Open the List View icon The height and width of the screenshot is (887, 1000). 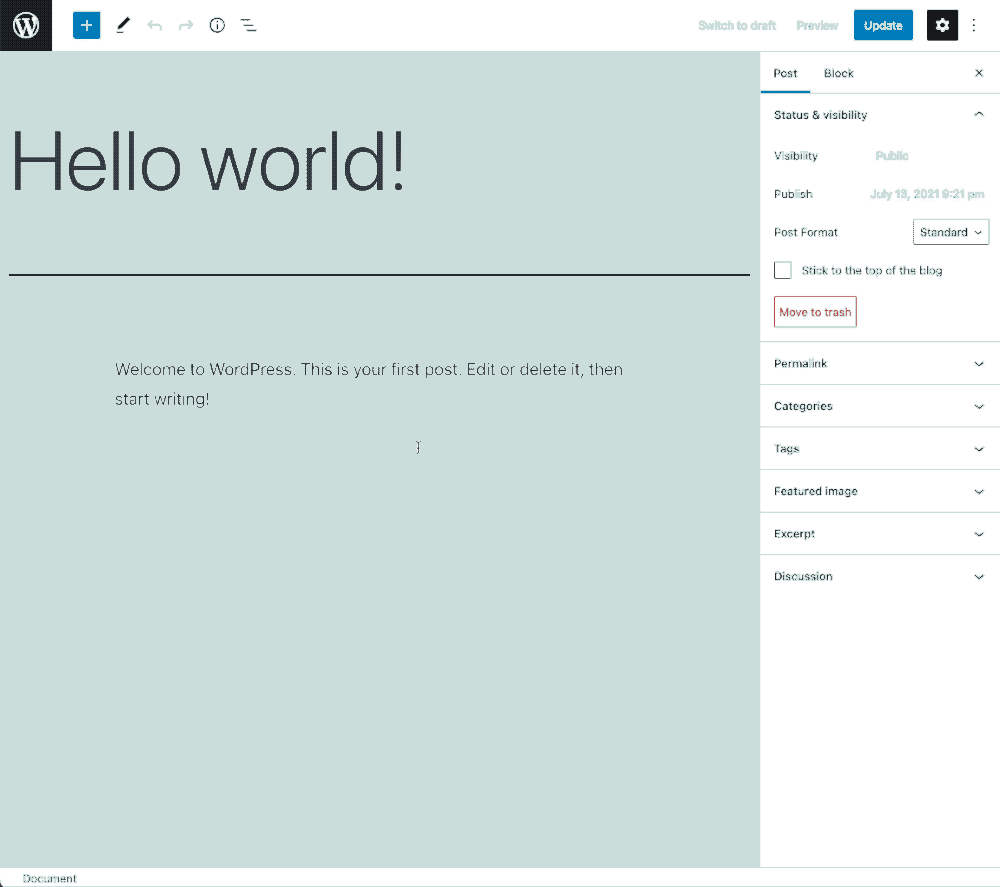(249, 25)
